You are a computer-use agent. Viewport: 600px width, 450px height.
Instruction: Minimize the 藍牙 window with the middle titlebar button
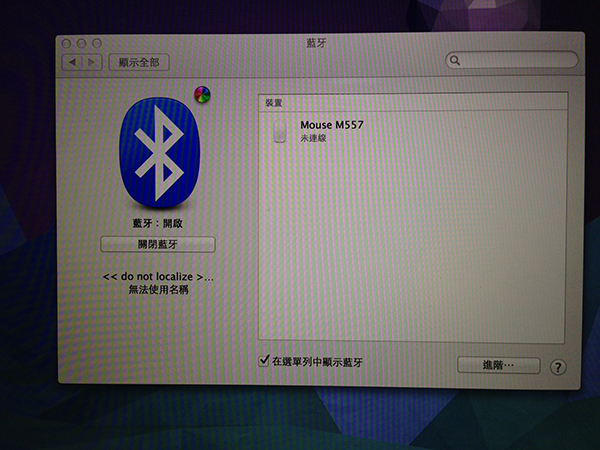(82, 43)
